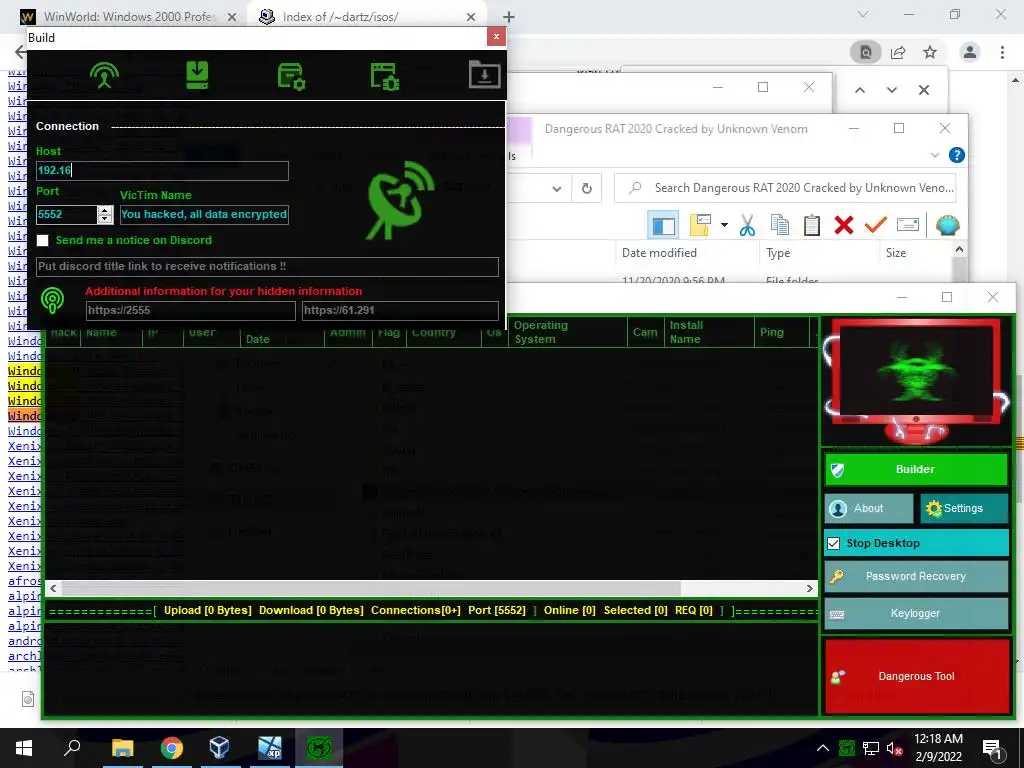1024x768 pixels.
Task: Click the Host input field
Action: [162, 170]
